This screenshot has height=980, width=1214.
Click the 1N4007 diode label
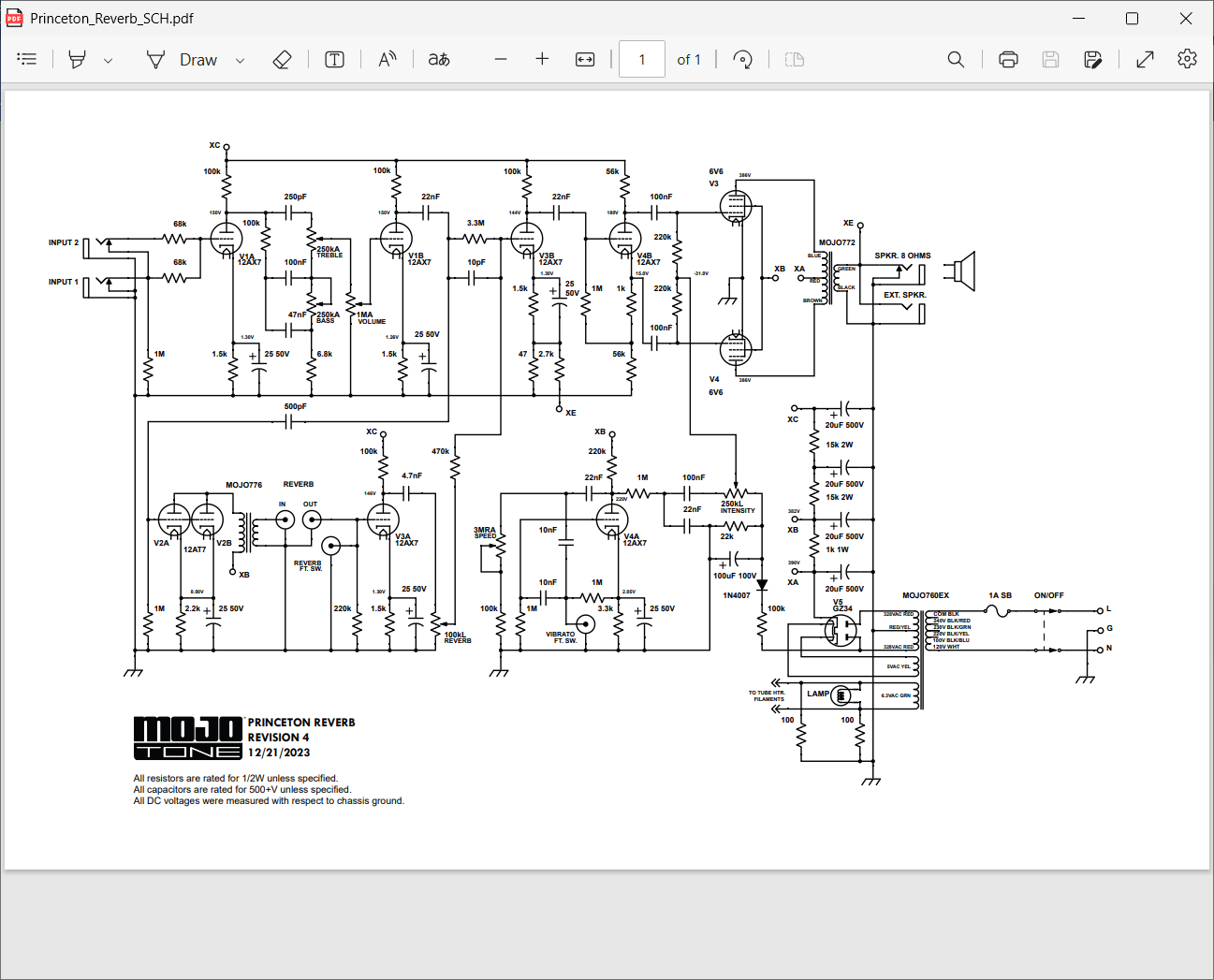coord(737,595)
